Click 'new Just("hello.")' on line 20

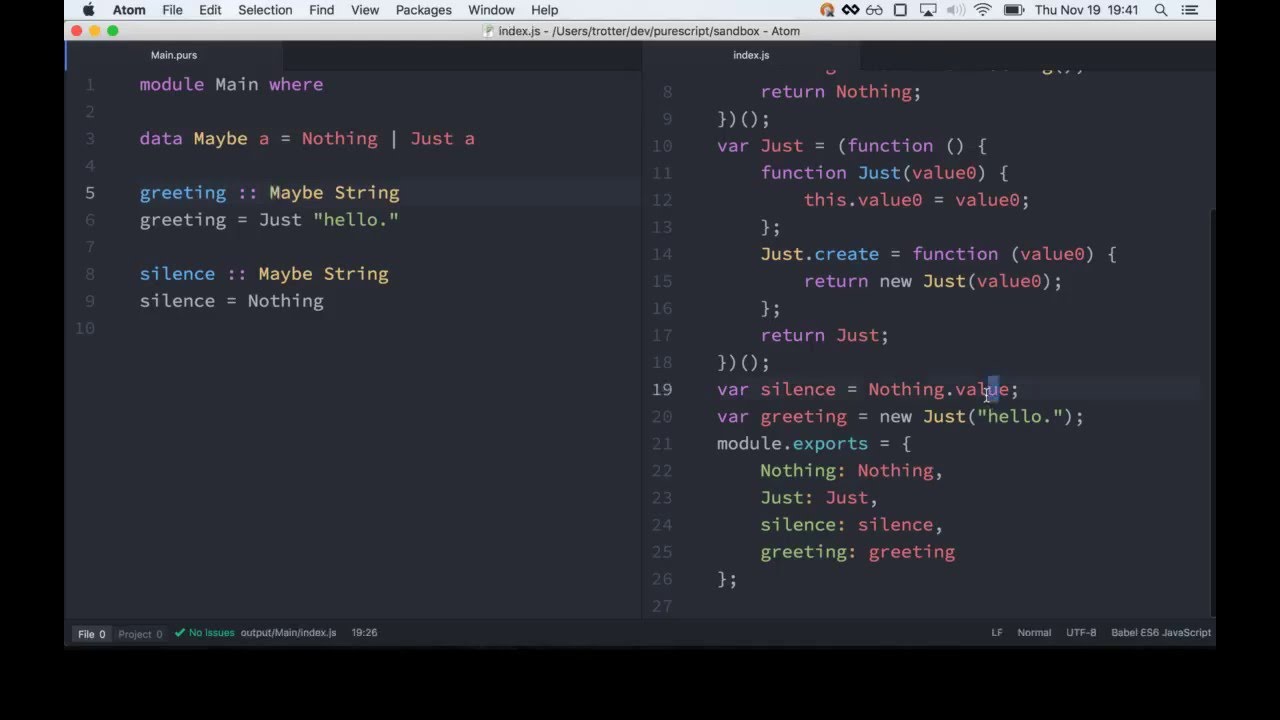point(975,416)
